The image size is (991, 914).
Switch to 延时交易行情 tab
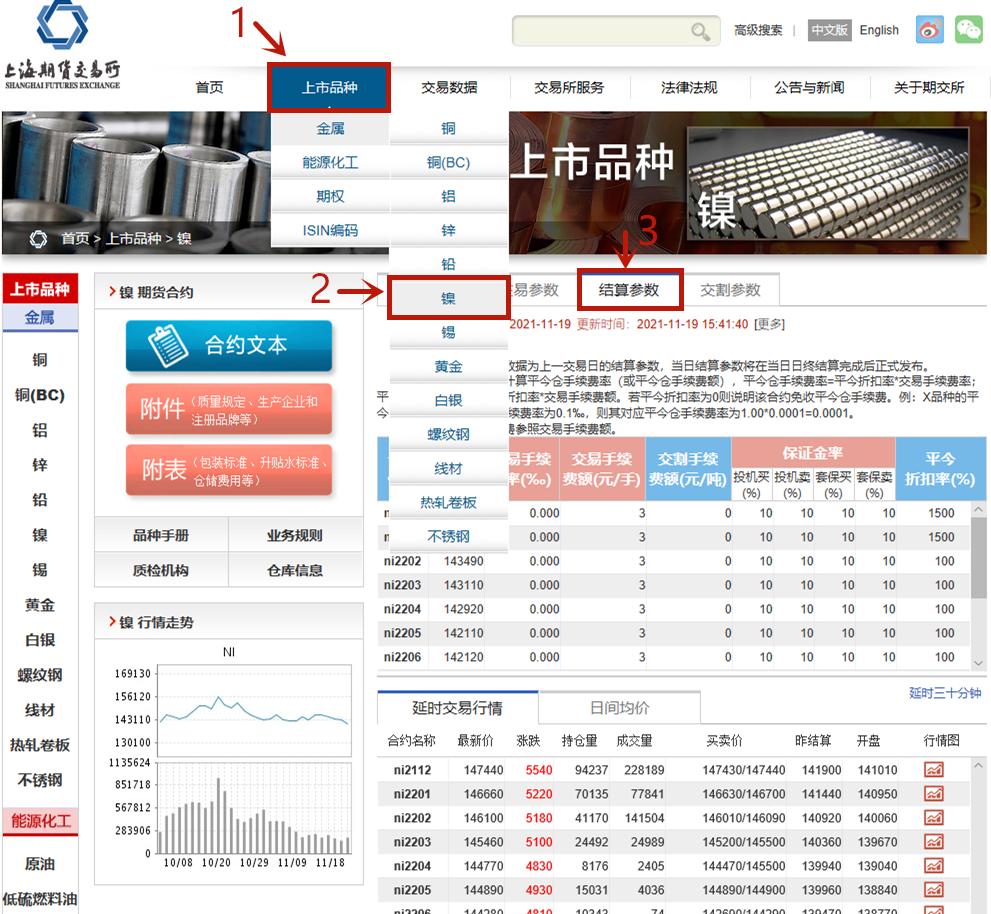pyautogui.click(x=458, y=708)
